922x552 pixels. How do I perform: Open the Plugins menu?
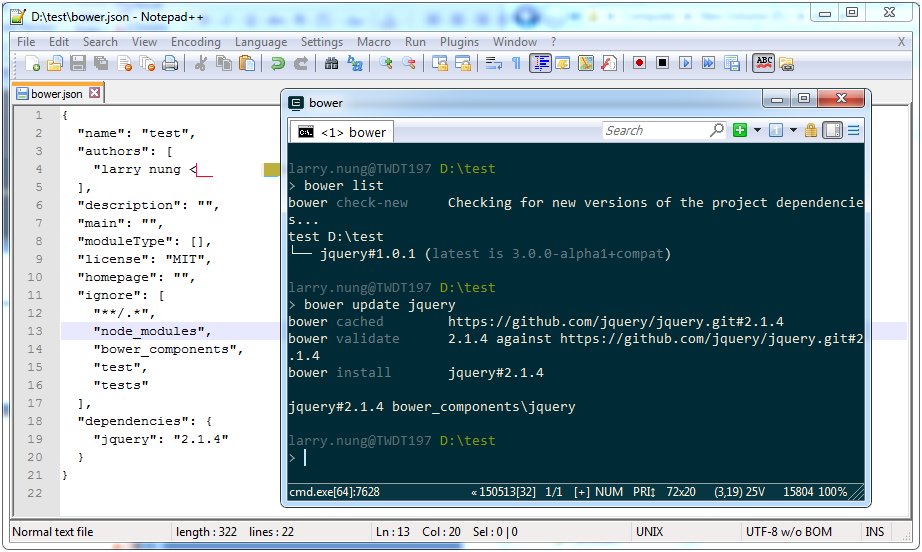coord(459,42)
